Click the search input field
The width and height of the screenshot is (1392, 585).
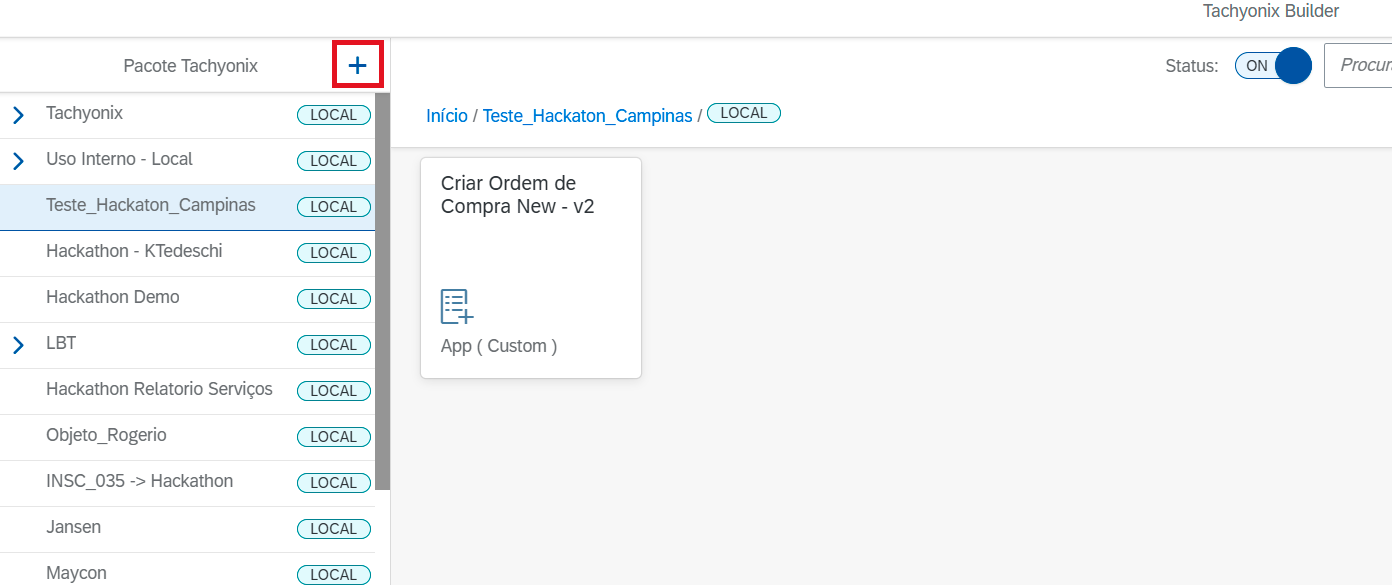point(1360,66)
